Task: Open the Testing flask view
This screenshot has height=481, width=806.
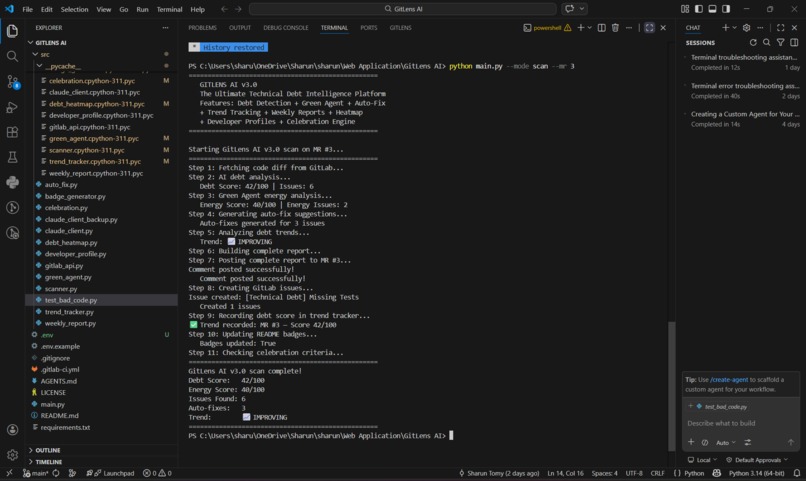Action: point(12,157)
